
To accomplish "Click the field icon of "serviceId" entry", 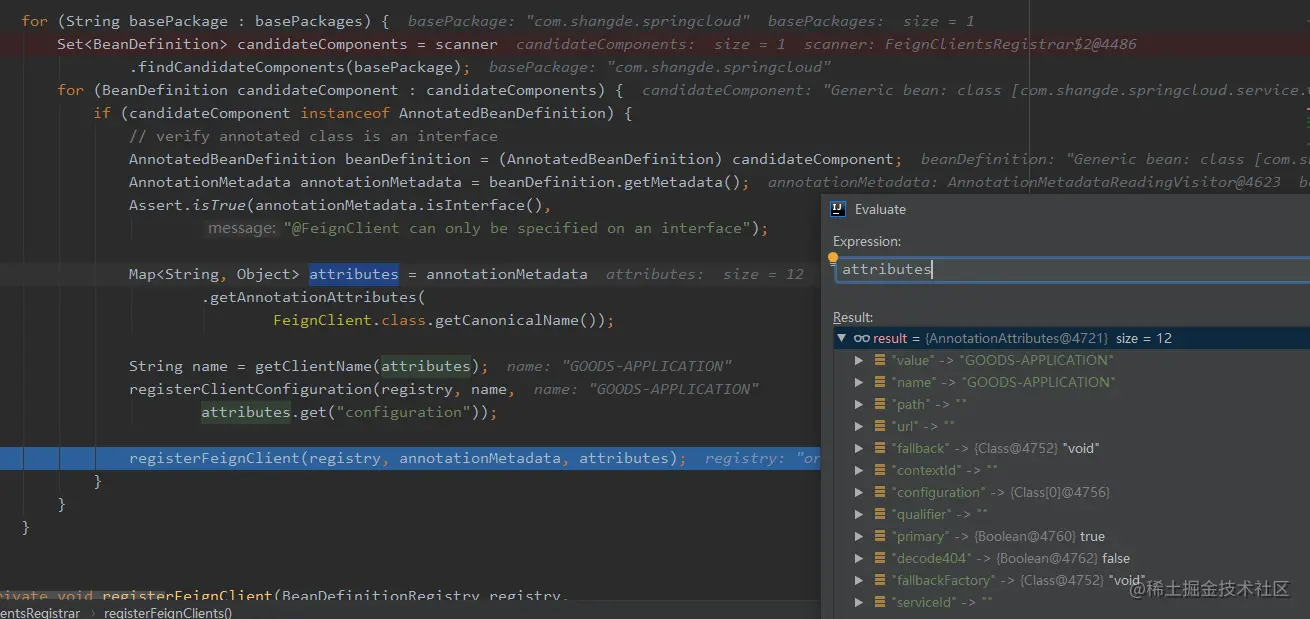I will click(x=880, y=602).
